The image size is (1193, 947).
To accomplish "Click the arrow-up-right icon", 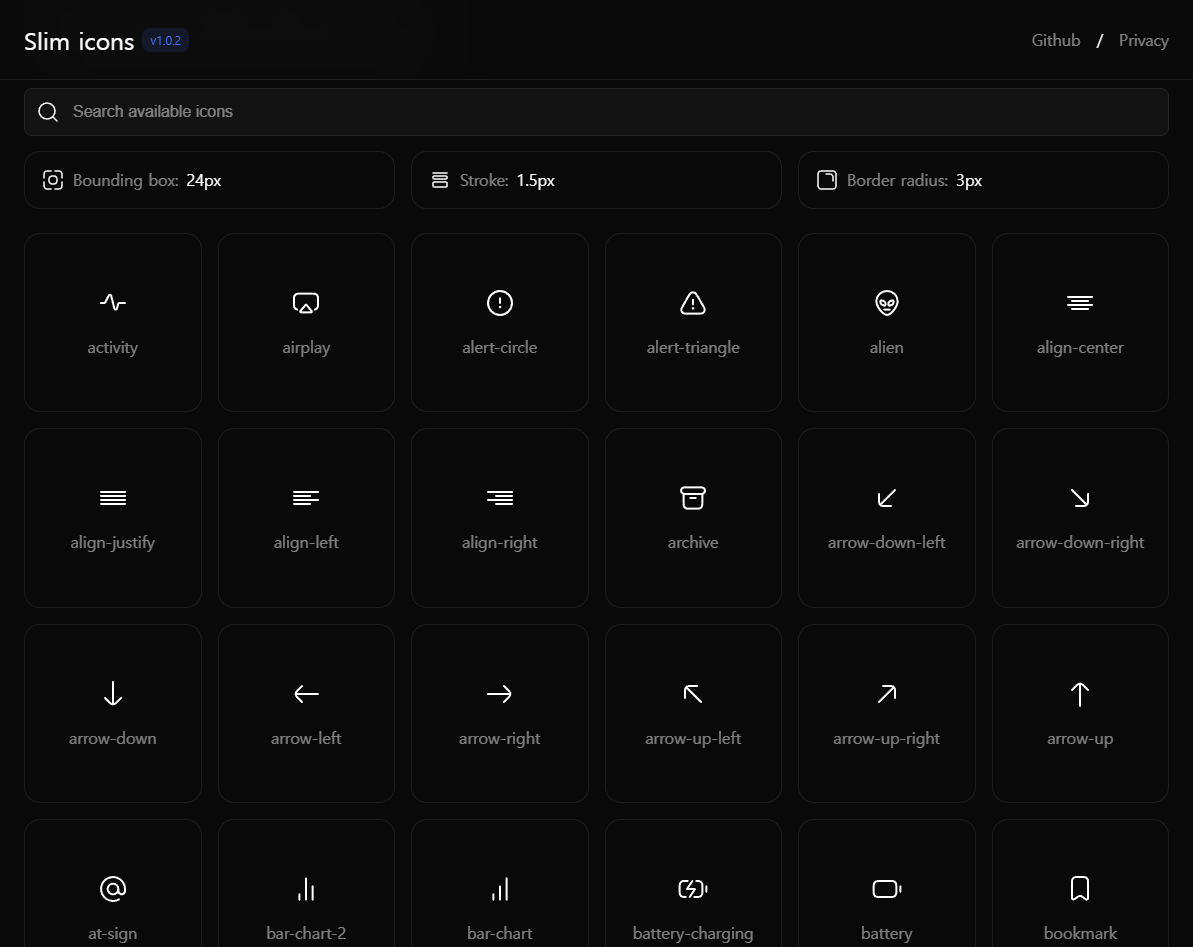I will coord(887,693).
